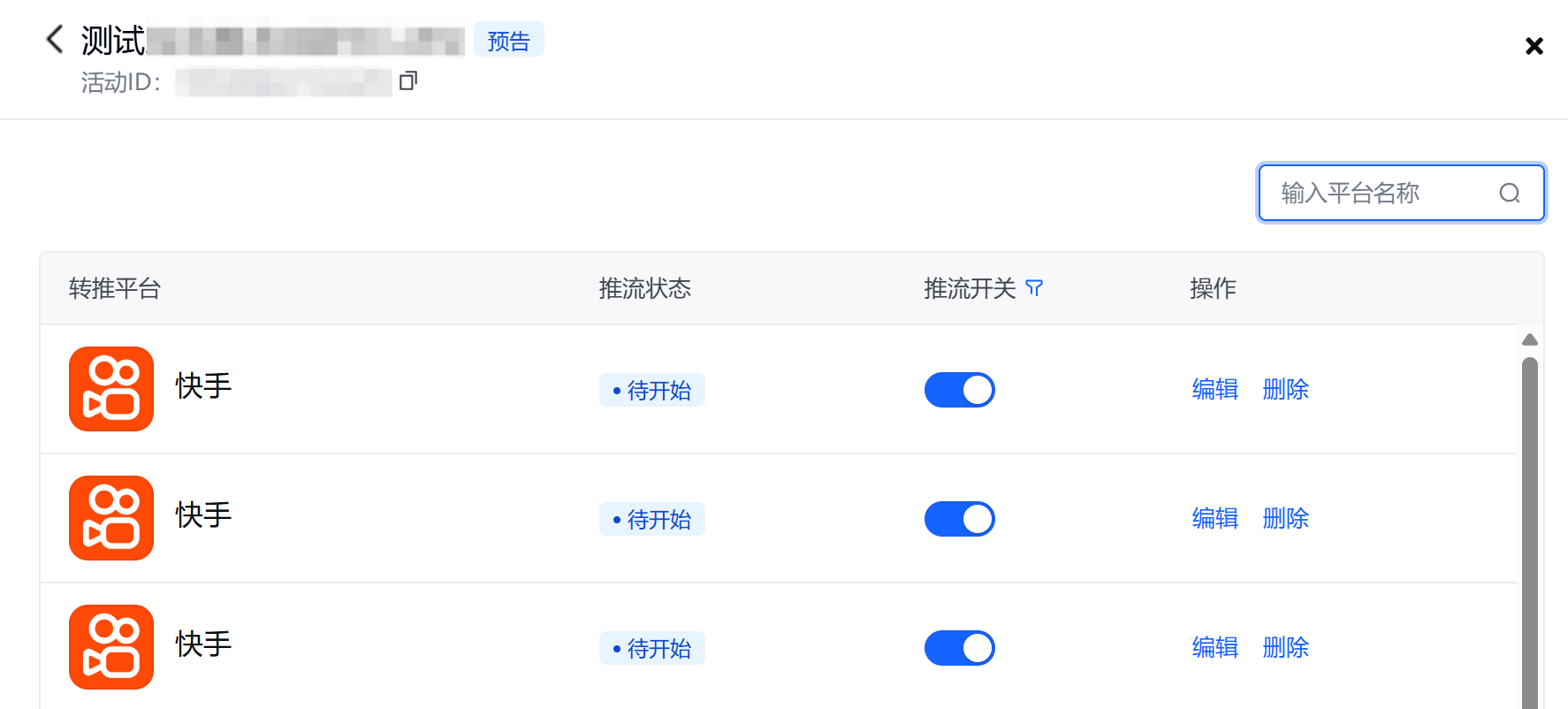Viewport: 1568px width, 709px height.
Task: Click the first row Kuaishou logo
Action: point(111,389)
